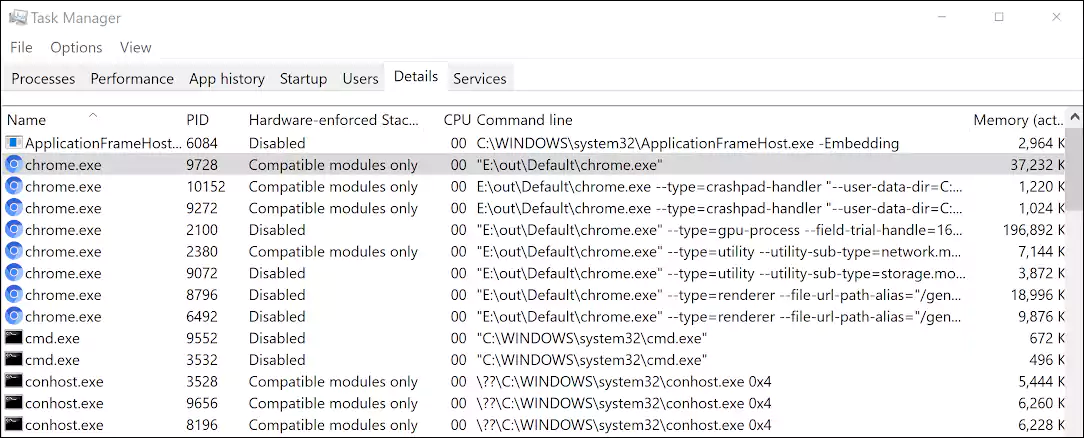The image size is (1084, 438).
Task: Select the cmd.exe icon with PID 9552
Action: click(x=14, y=338)
